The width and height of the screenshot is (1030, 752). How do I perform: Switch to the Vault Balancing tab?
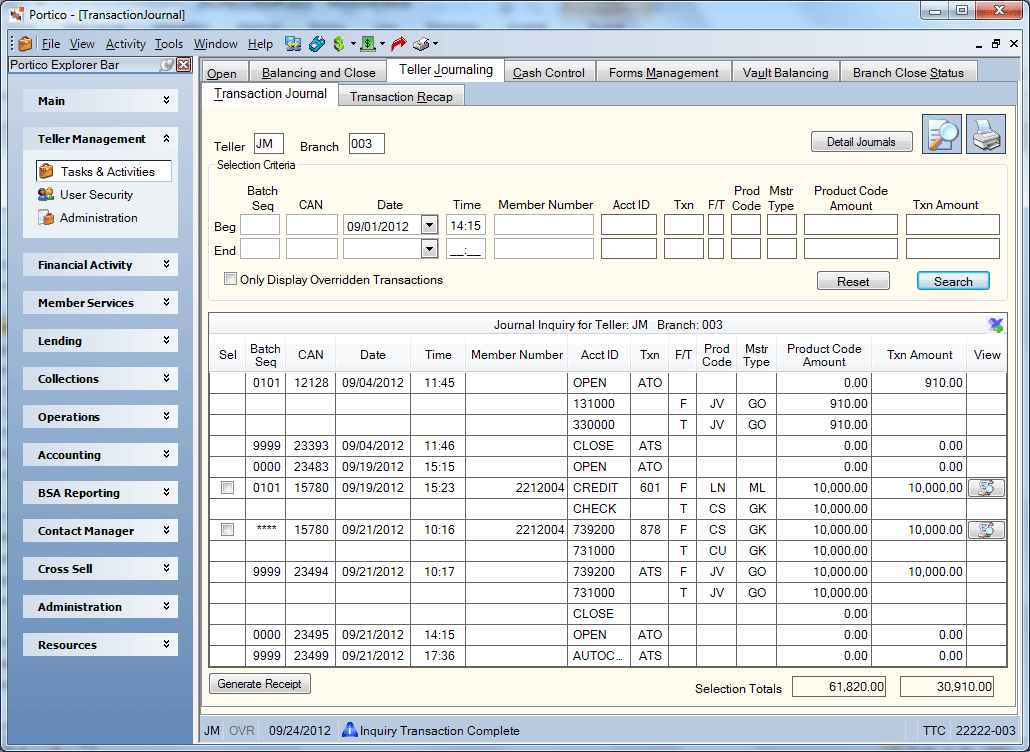click(786, 73)
